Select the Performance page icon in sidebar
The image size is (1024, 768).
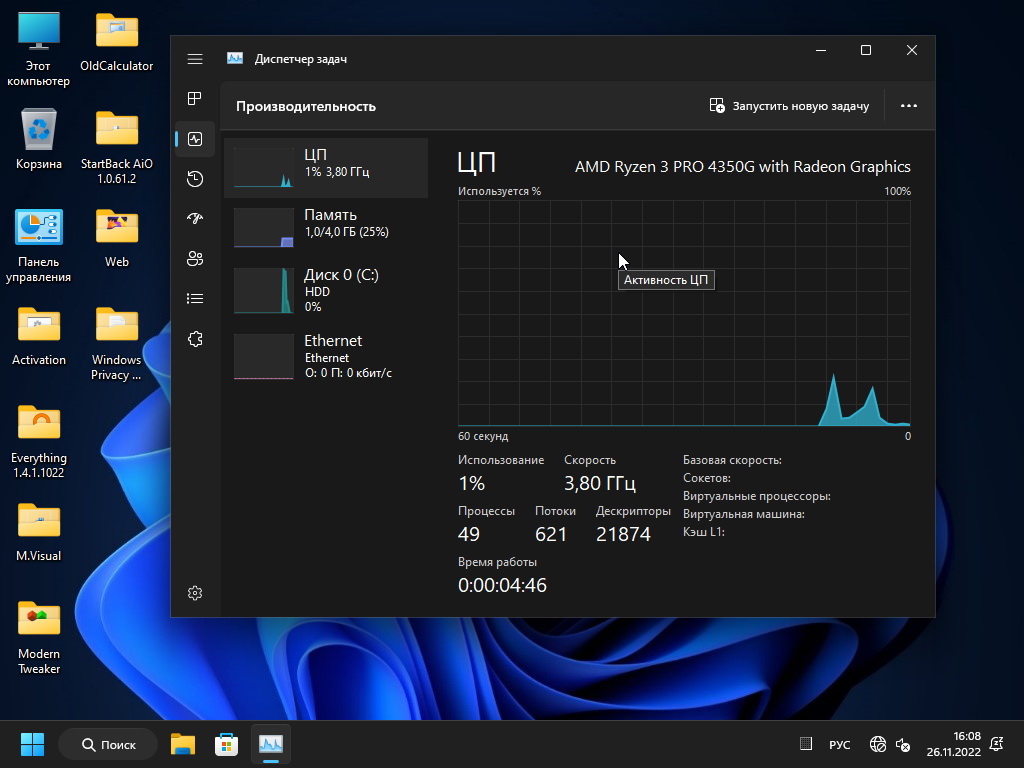click(195, 139)
